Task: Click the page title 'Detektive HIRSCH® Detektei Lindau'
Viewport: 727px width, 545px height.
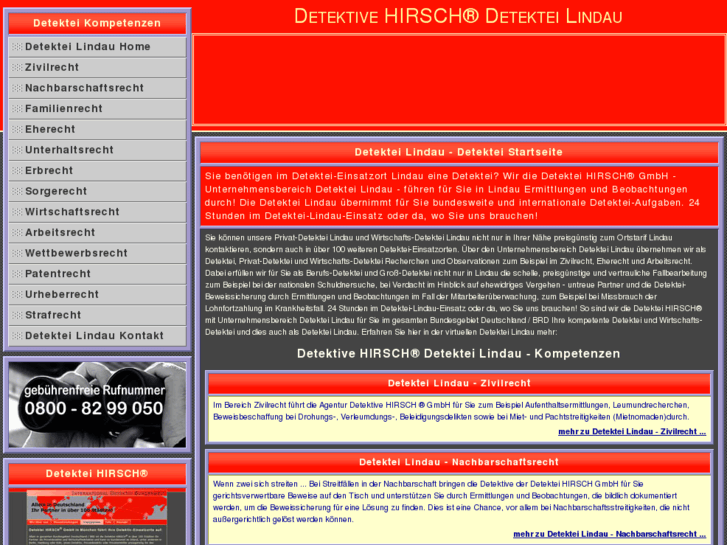Action: tap(458, 17)
